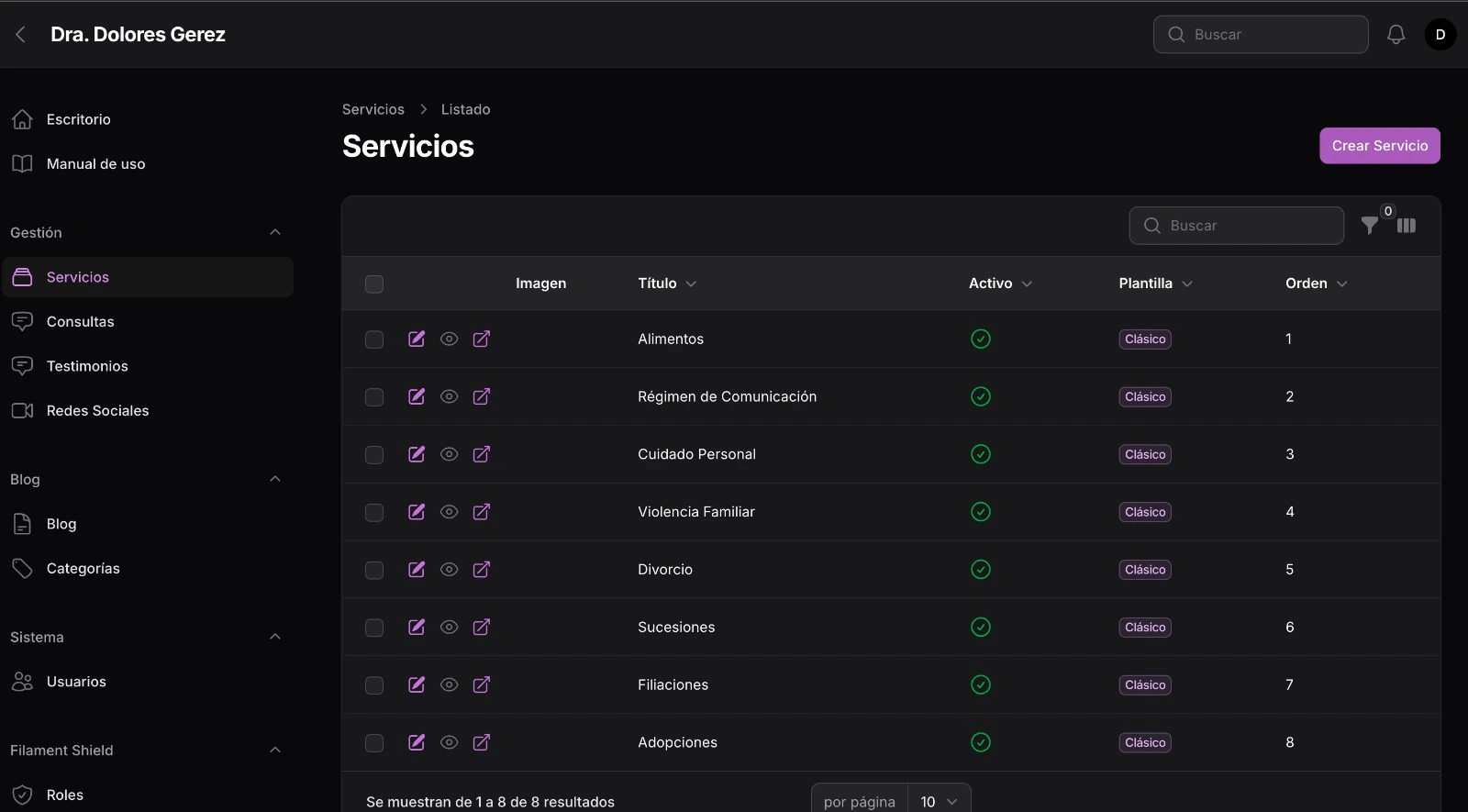Image resolution: width=1468 pixels, height=812 pixels.
Task: Tick the checkbox for Filiaciones row
Action: (374, 685)
